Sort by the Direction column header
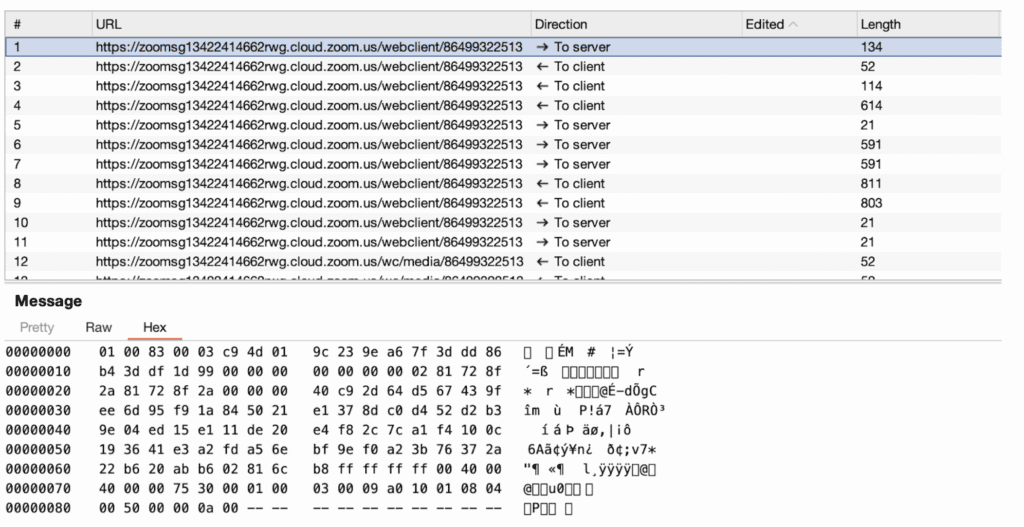Viewport: 1024px width, 527px height. pyautogui.click(x=636, y=24)
